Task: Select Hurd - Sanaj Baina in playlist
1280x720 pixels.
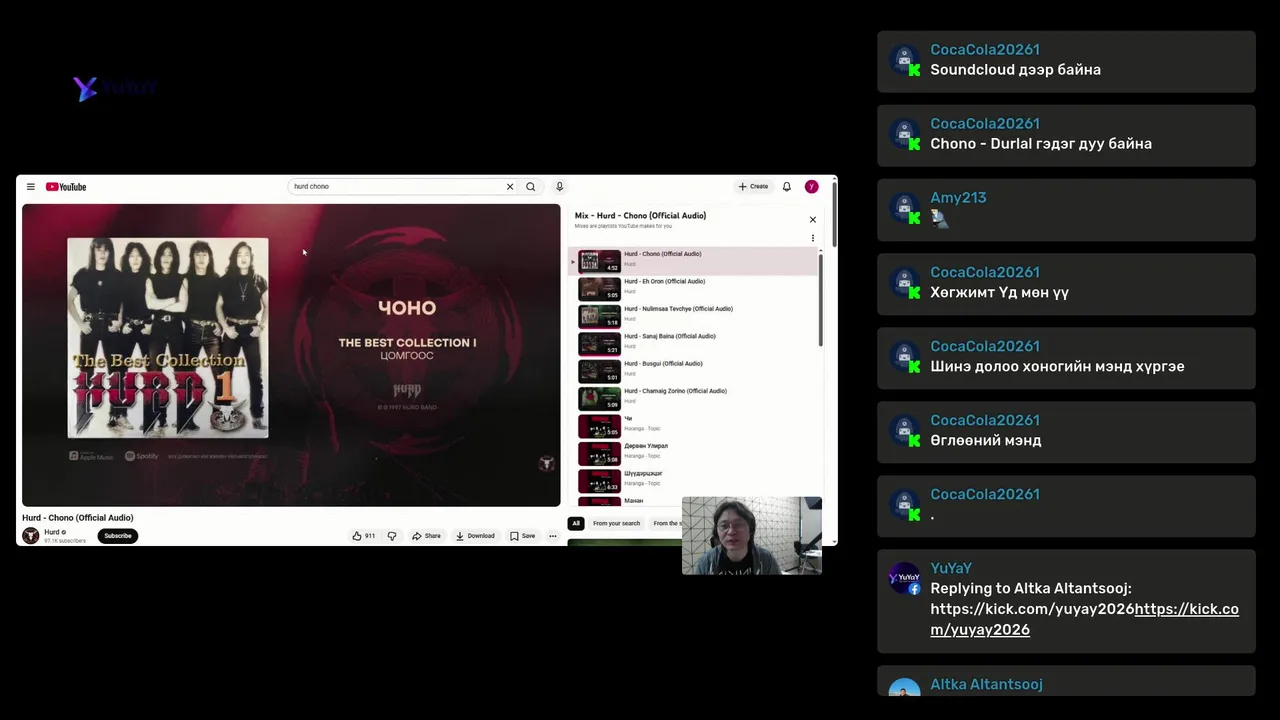Action: 695,344
